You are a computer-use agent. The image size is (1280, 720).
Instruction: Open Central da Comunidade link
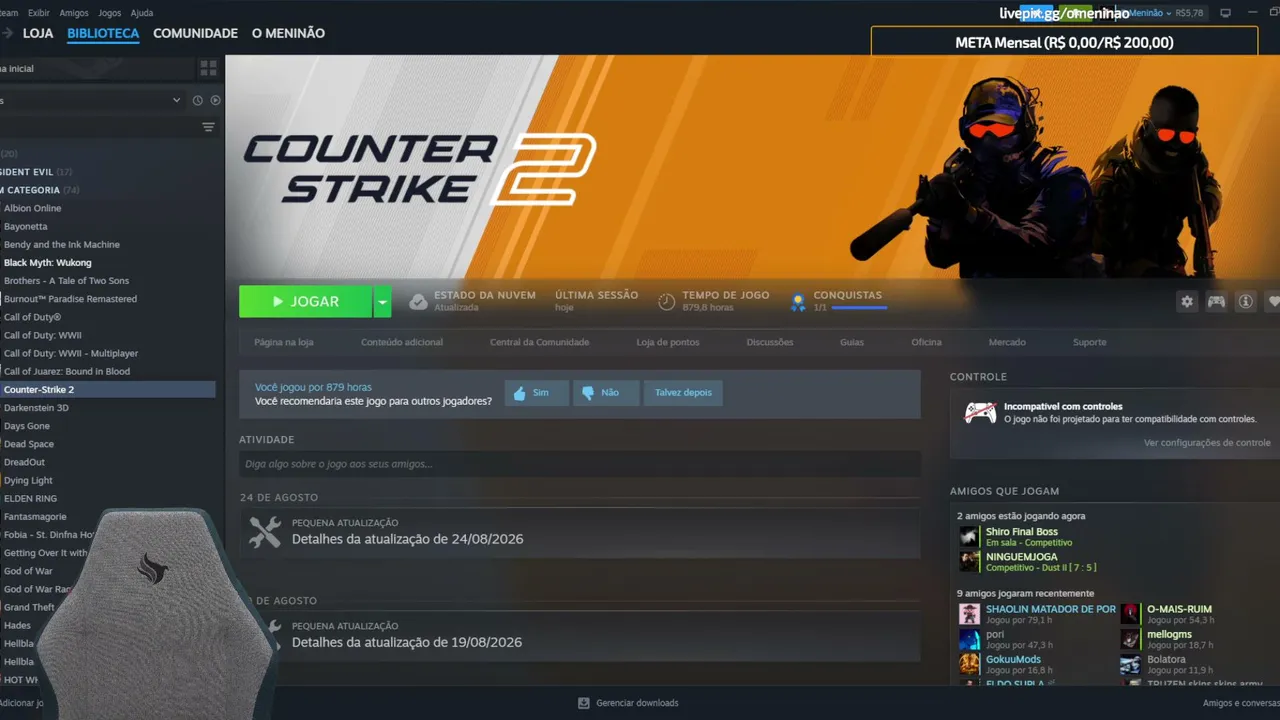[540, 342]
